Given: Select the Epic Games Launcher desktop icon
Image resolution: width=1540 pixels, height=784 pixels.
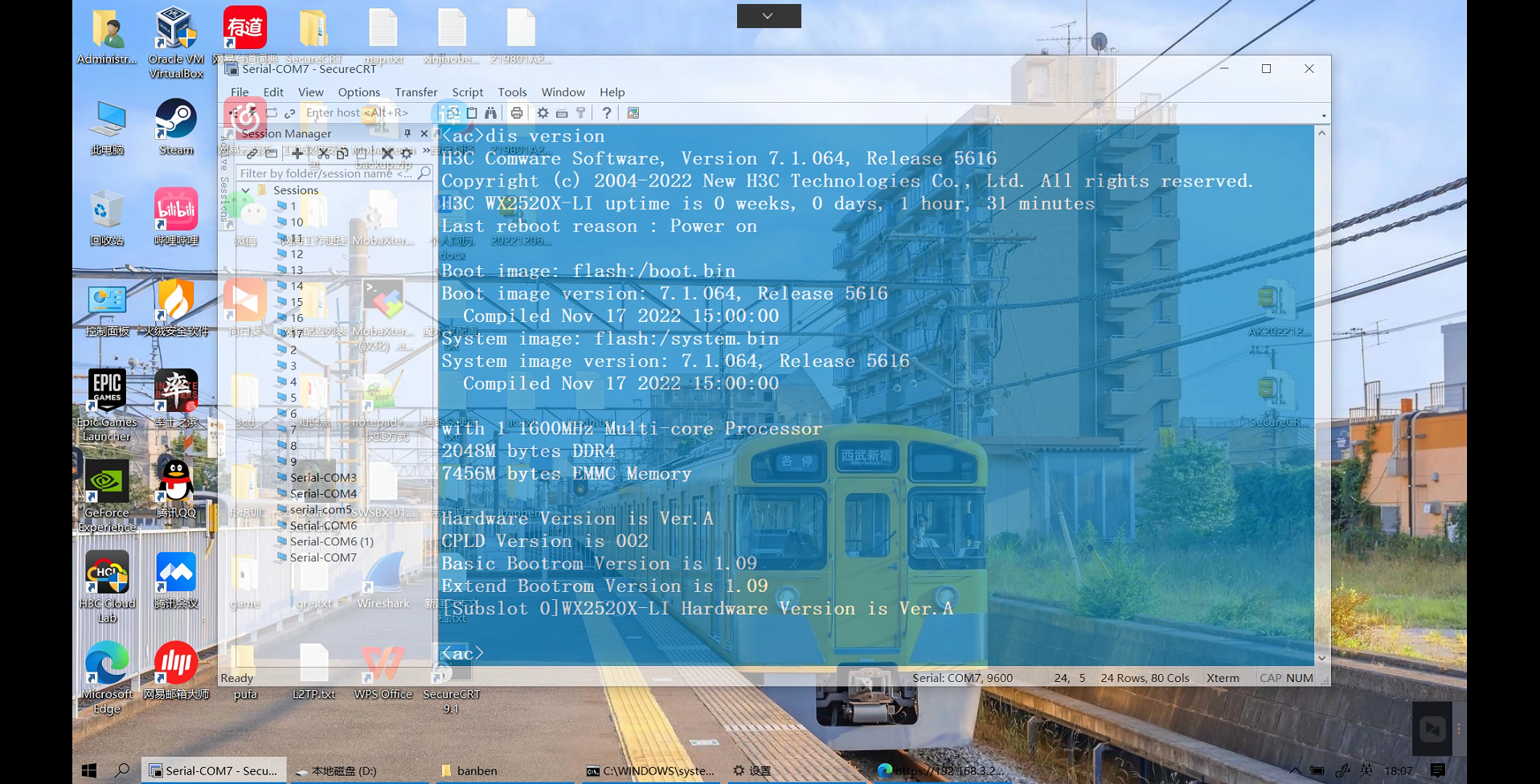Looking at the screenshot, I should pyautogui.click(x=107, y=406).
